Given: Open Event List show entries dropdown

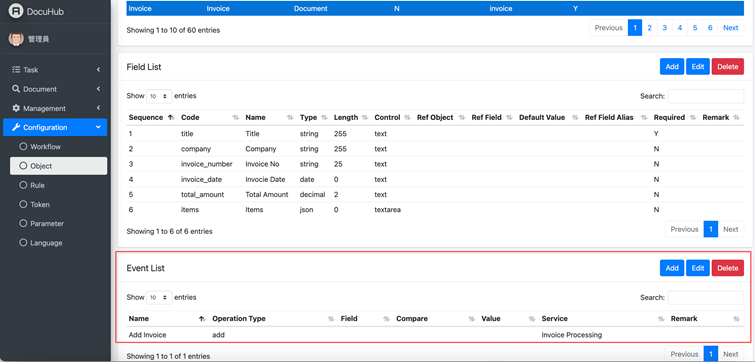Looking at the screenshot, I should [159, 297].
